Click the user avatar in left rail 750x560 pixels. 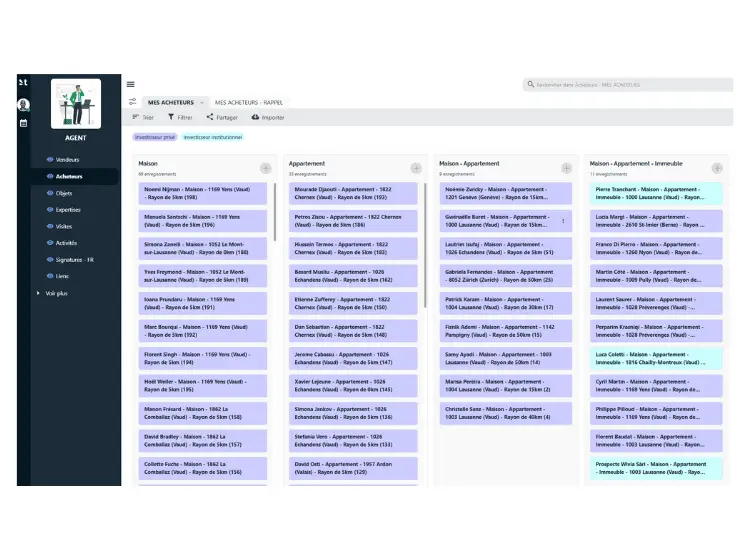click(x=23, y=104)
